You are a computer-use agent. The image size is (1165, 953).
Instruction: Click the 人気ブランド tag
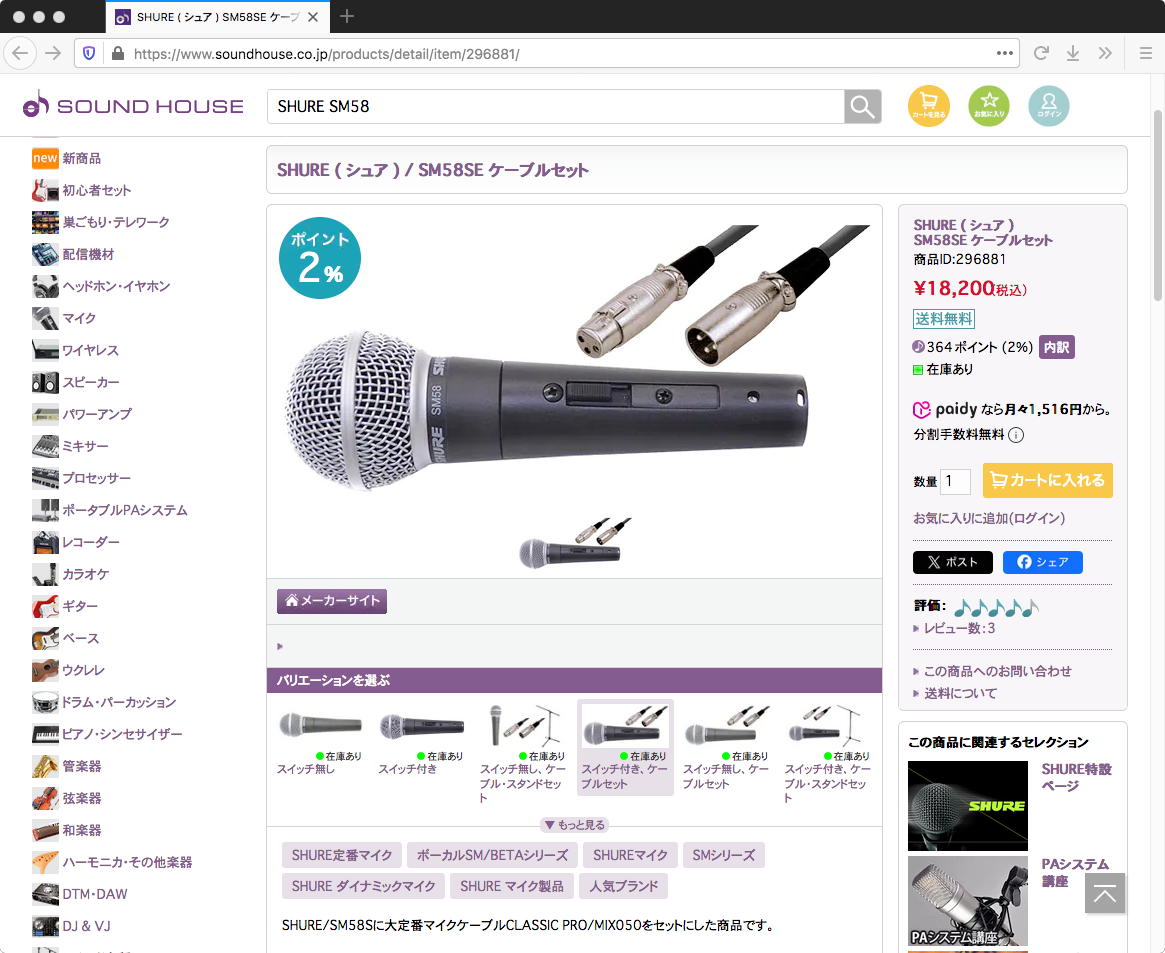point(623,886)
